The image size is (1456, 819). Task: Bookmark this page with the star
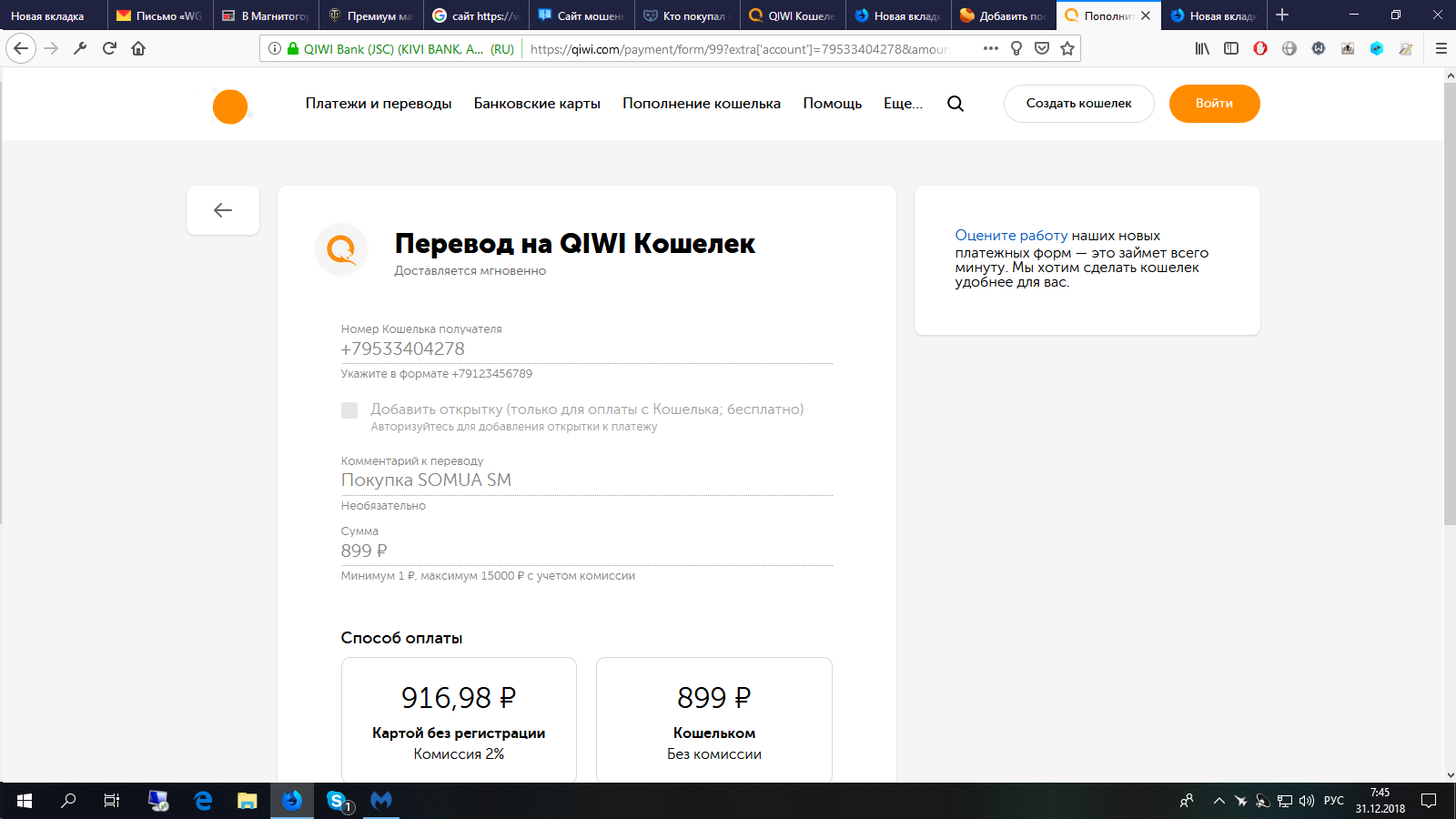(1067, 48)
